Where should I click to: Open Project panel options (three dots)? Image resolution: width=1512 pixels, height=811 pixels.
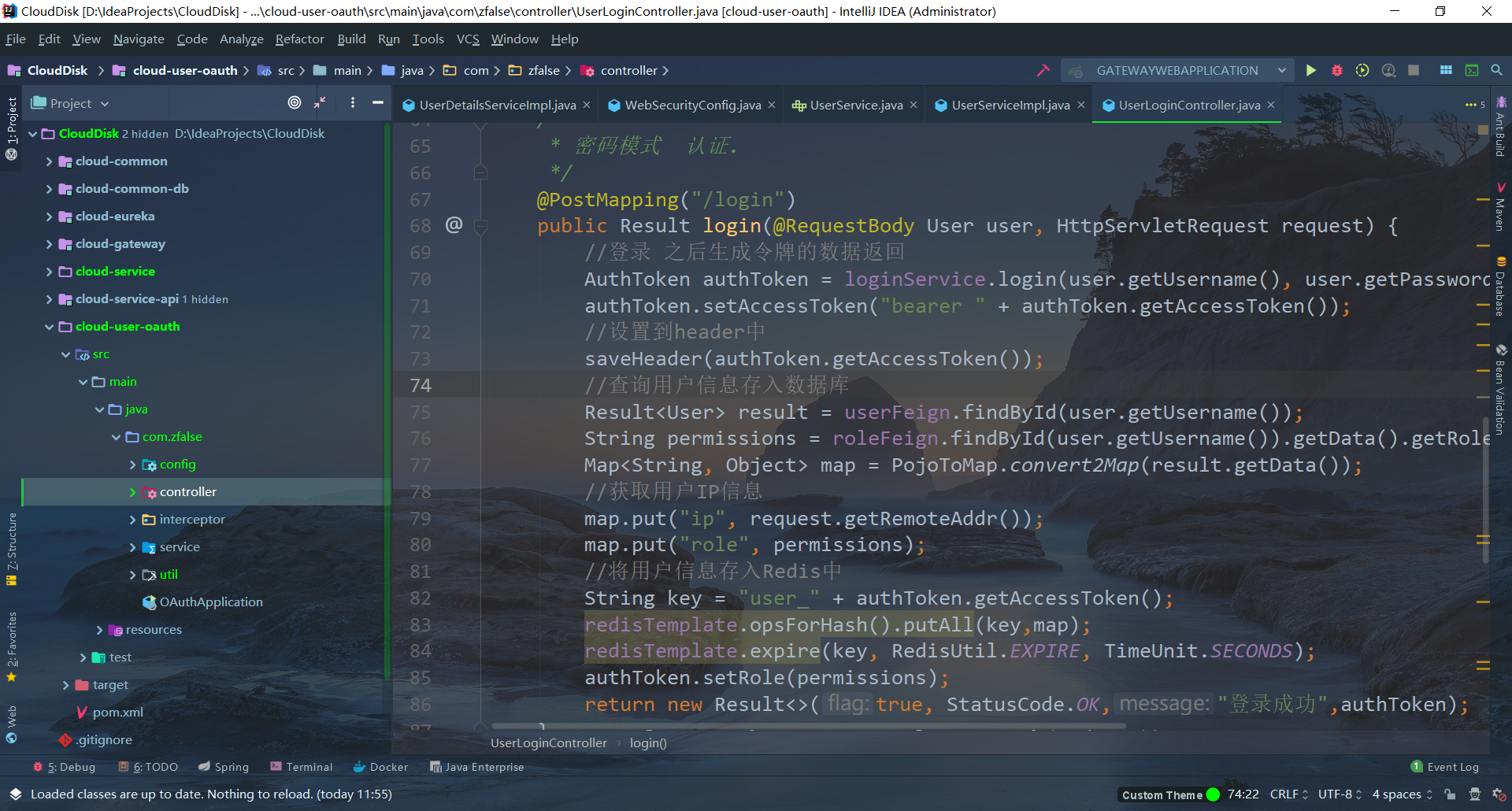click(x=352, y=102)
